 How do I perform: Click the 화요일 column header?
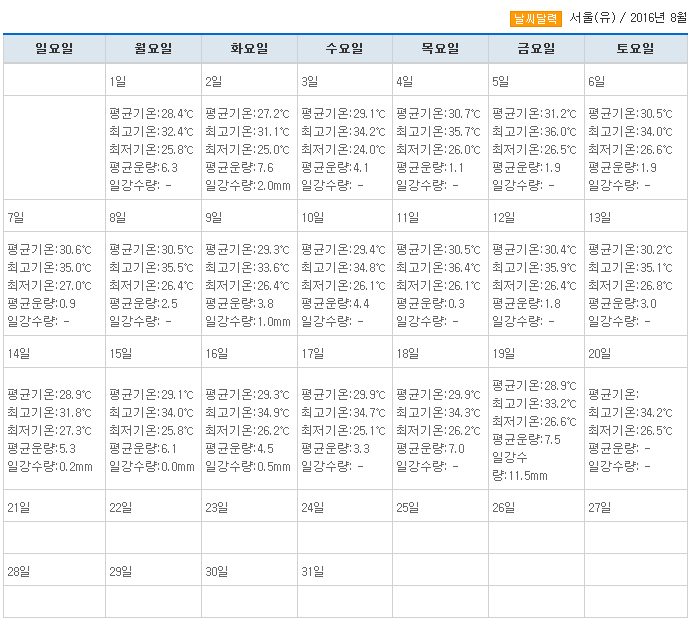(249, 49)
